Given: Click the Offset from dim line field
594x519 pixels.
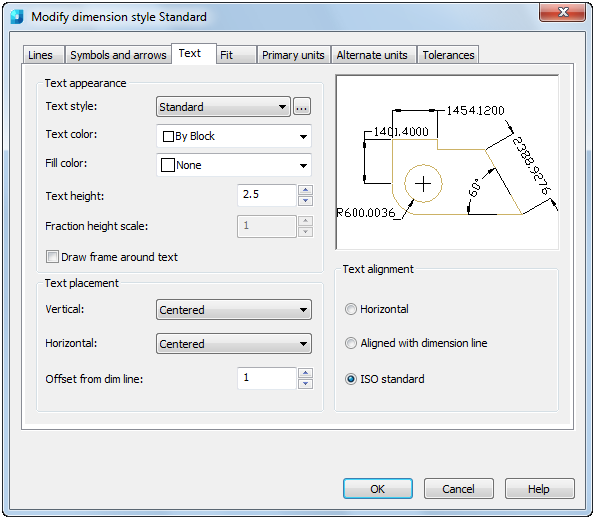Looking at the screenshot, I should coord(267,378).
